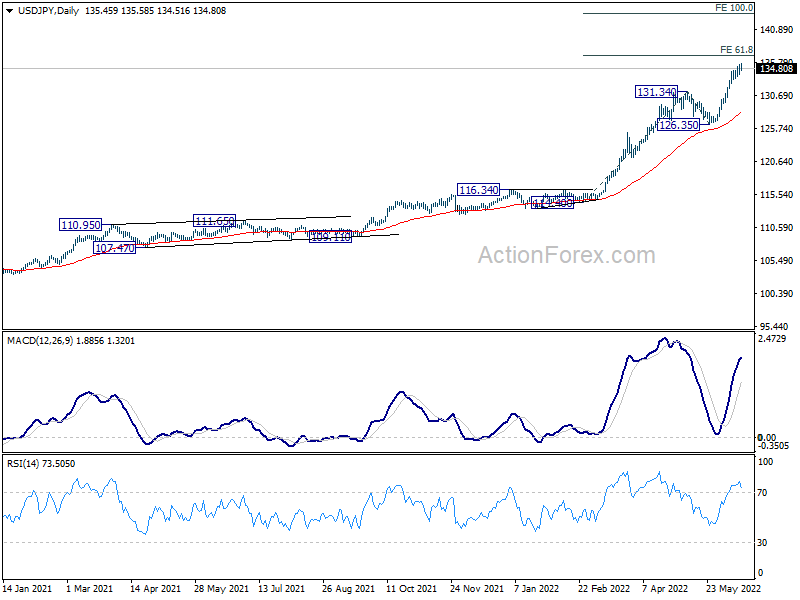The height and width of the screenshot is (600, 800).
Task: Click the 11 Oct 2021 date marker
Action: tap(411, 588)
